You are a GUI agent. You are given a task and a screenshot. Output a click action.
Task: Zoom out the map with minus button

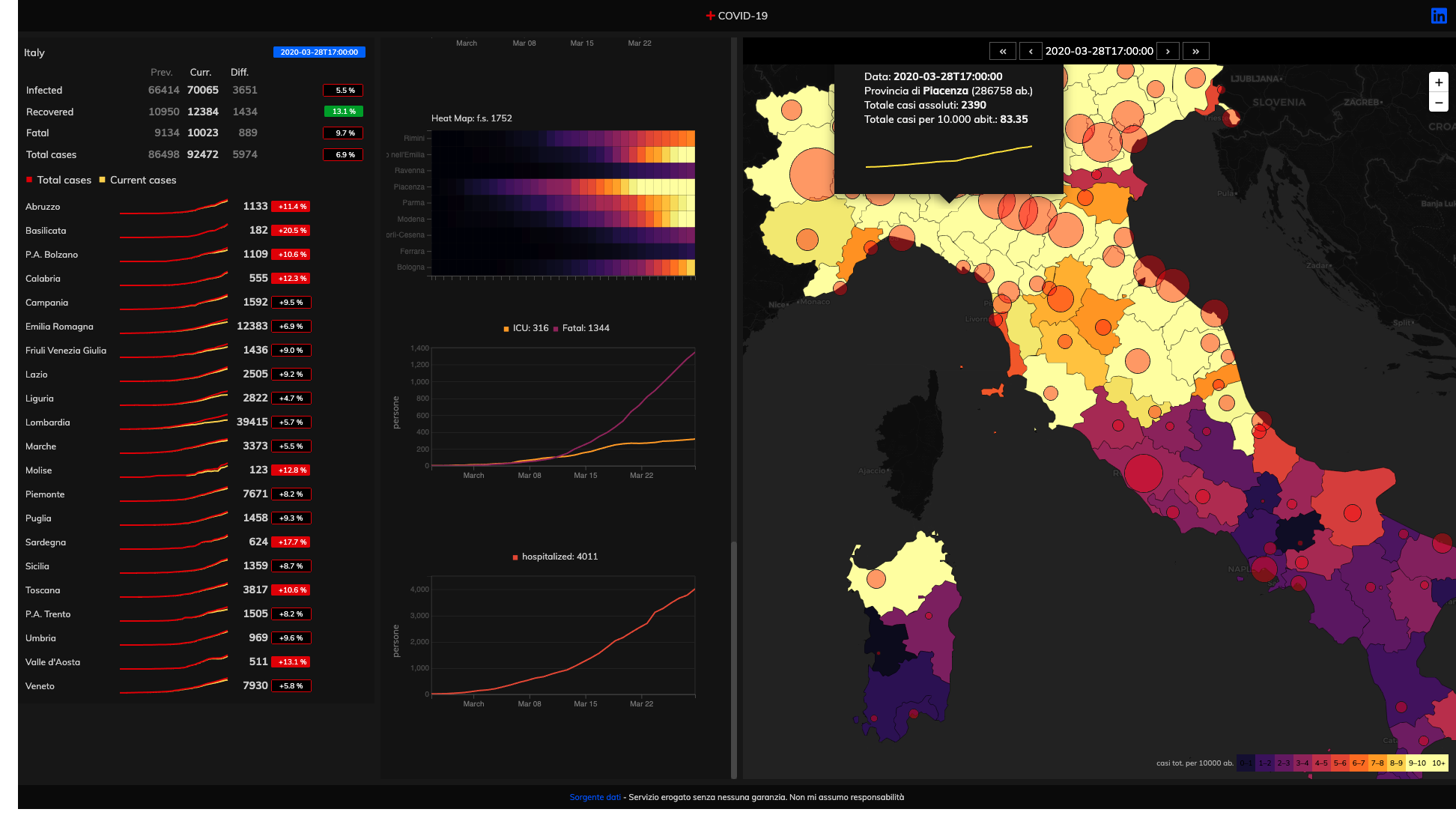(1438, 102)
